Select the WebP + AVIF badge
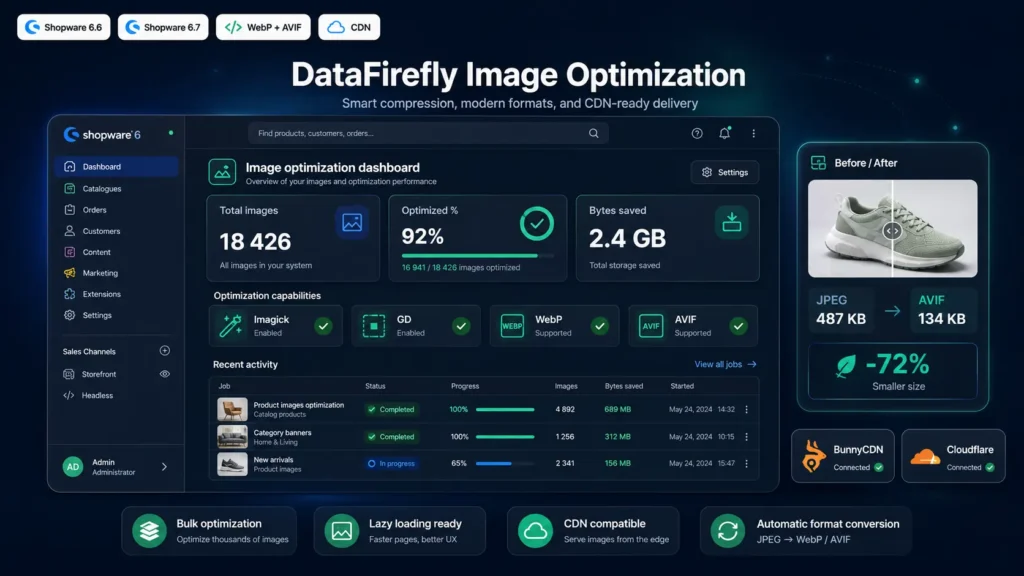Screen dimensions: 1024x576 coord(263,27)
